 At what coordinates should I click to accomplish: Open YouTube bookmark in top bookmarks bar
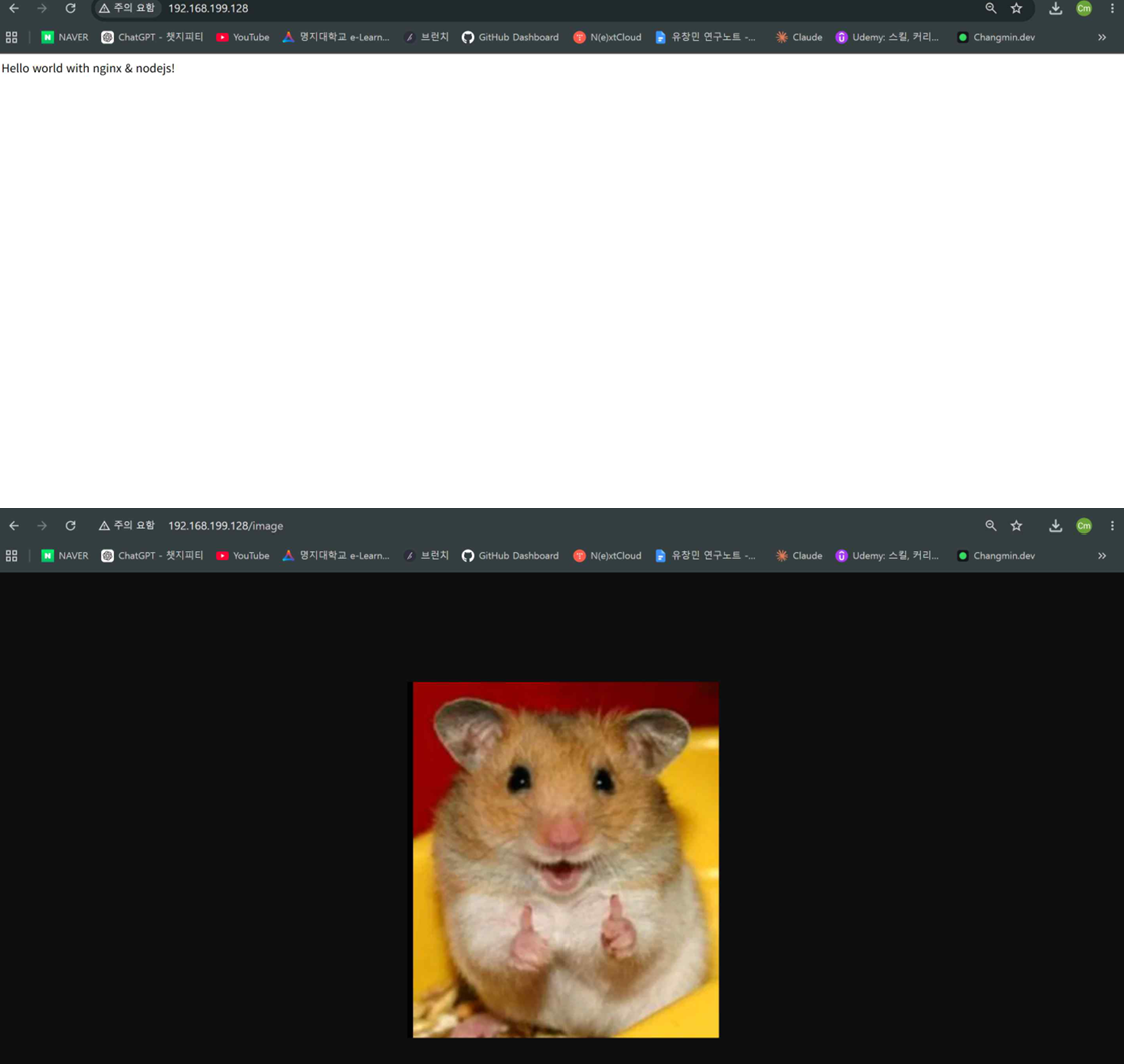click(243, 37)
